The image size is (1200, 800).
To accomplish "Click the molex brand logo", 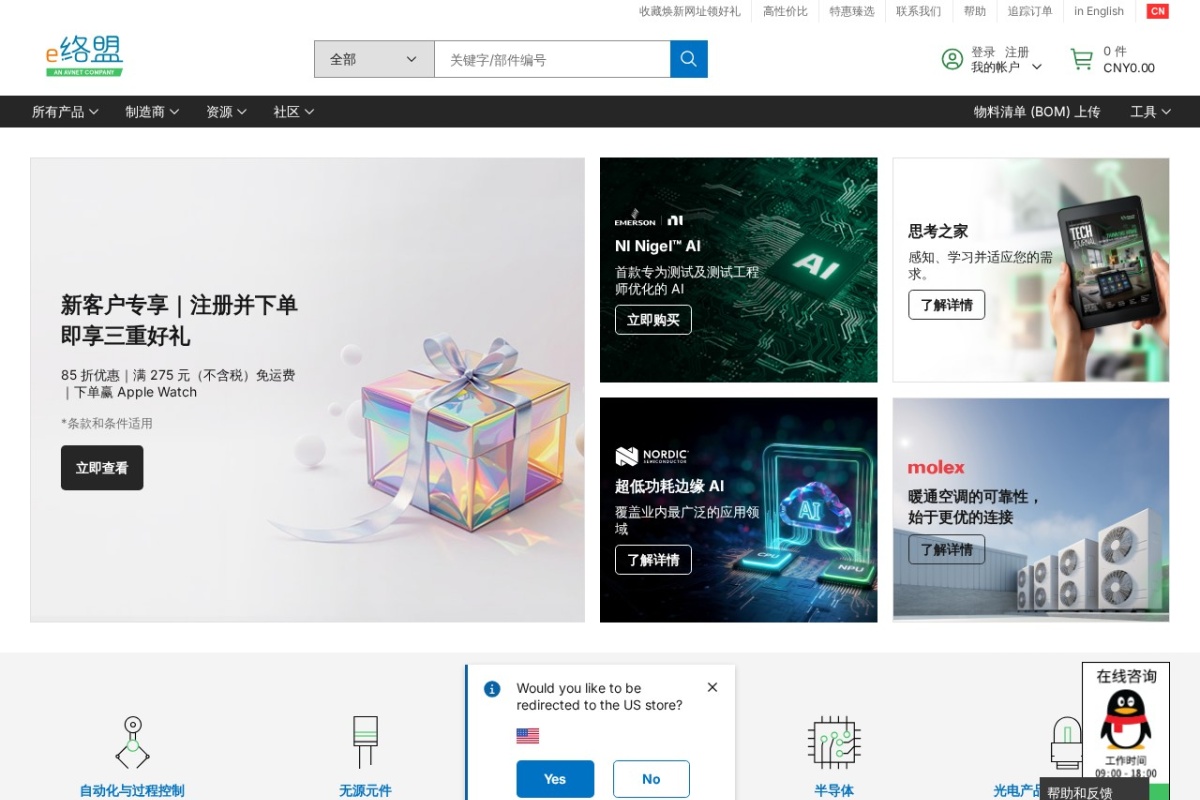I will point(936,467).
